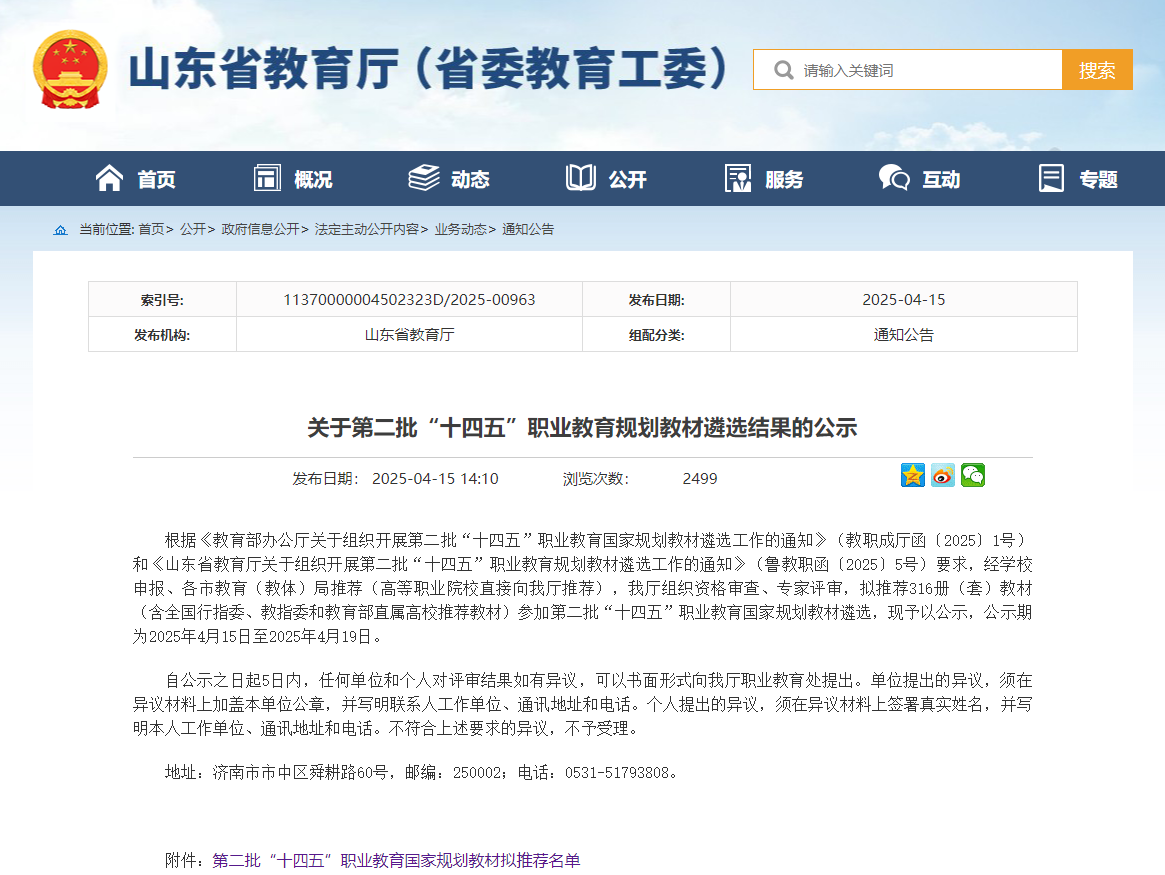Viewport: 1165px width, 875px height.
Task: Go to 首页 in the breadcrumb
Action: click(x=151, y=230)
